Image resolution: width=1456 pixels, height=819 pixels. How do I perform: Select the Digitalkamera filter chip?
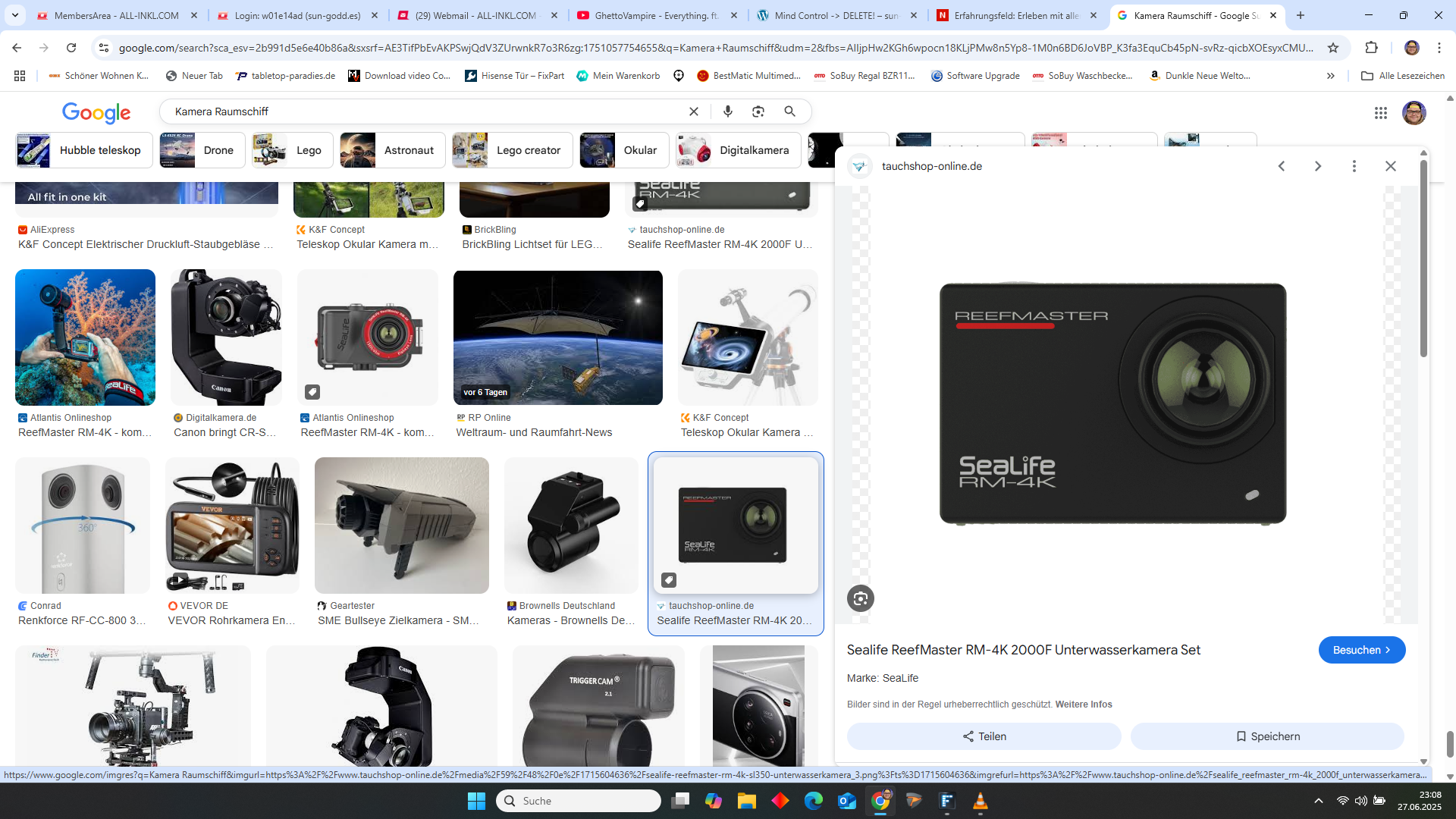[738, 150]
